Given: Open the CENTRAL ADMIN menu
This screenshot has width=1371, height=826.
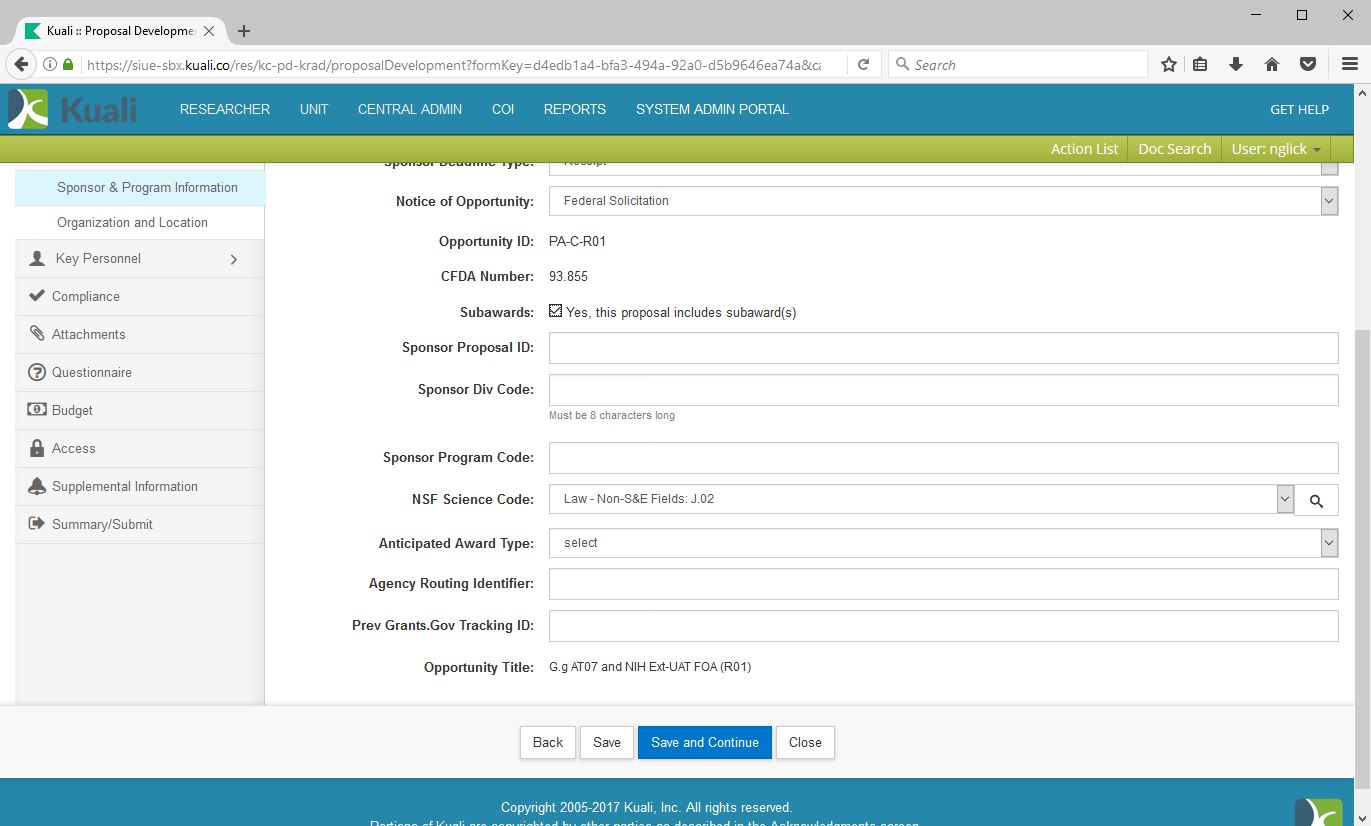Looking at the screenshot, I should 410,110.
